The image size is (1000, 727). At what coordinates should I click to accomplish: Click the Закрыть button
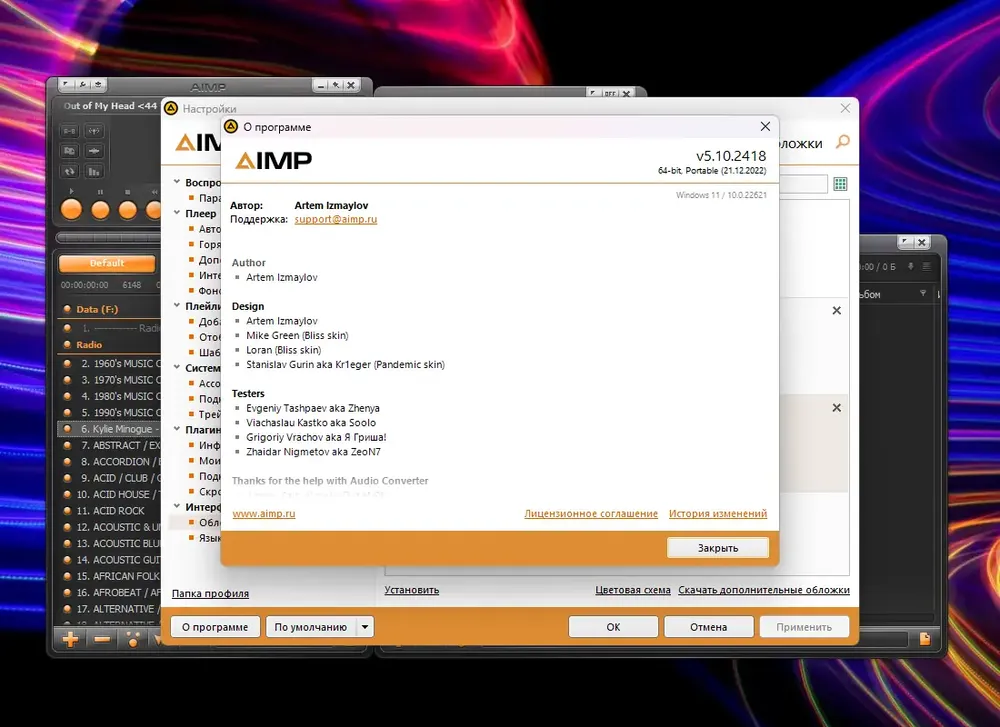pos(717,548)
